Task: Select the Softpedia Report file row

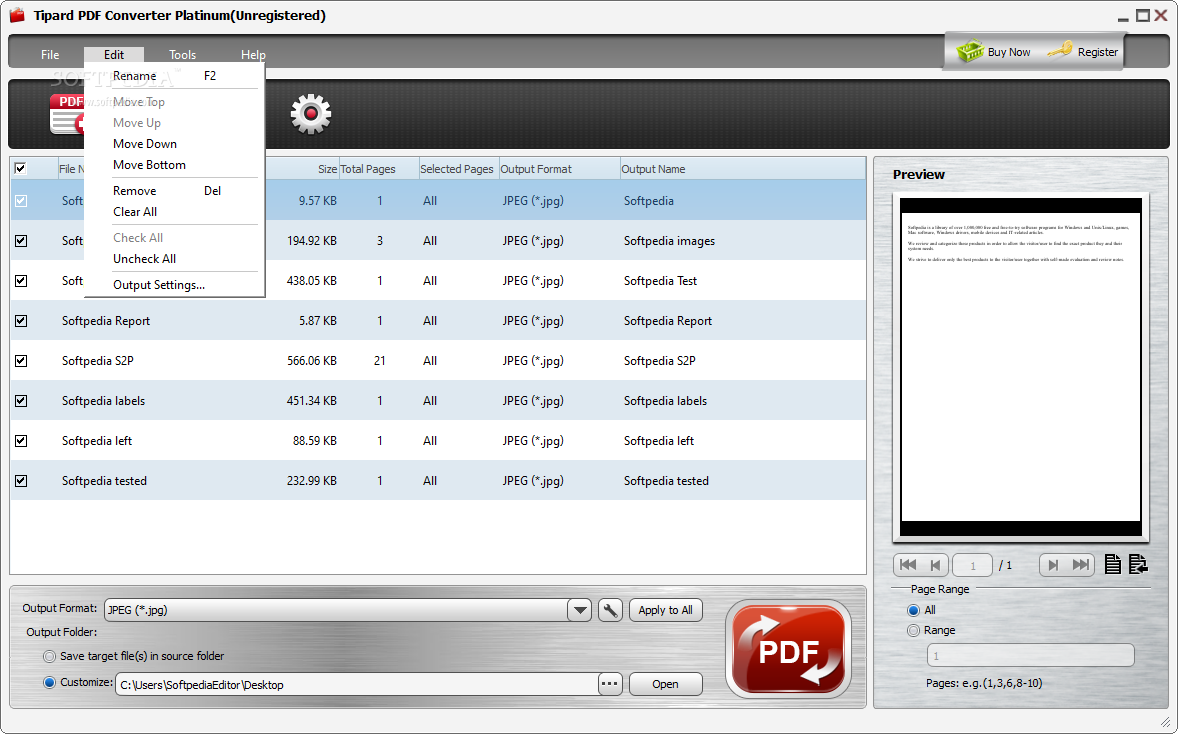Action: click(438, 321)
